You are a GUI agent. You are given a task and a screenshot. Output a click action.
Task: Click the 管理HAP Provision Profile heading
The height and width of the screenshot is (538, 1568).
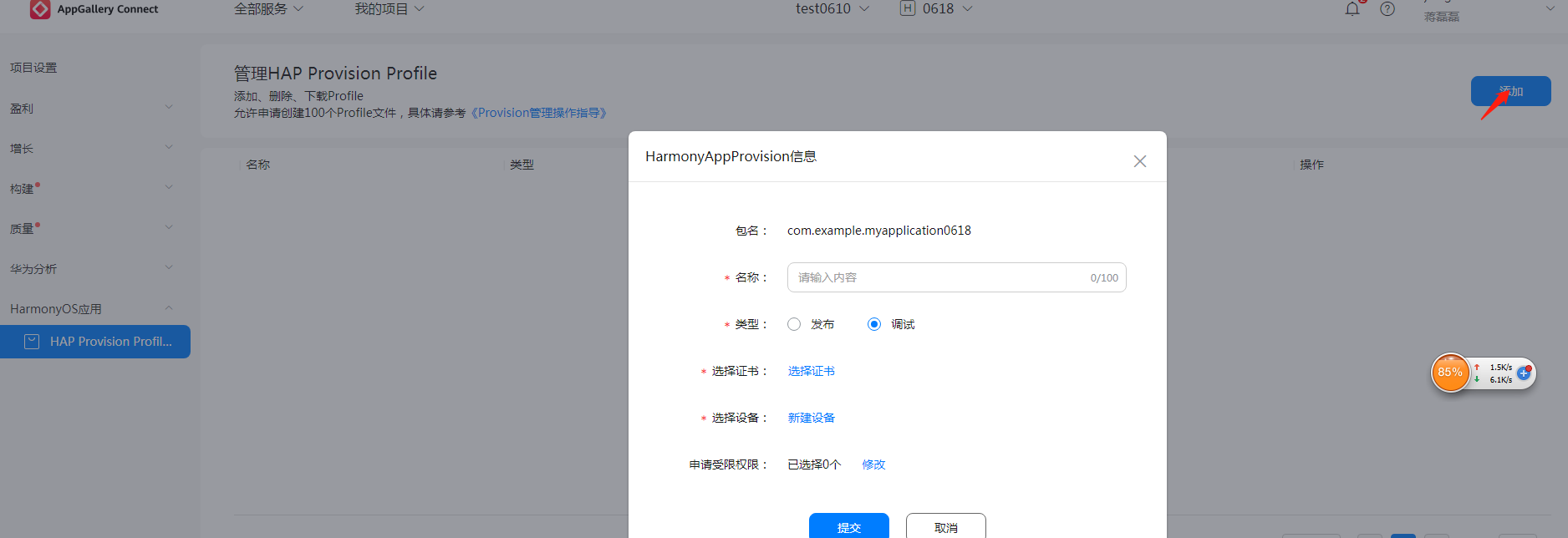coord(335,74)
